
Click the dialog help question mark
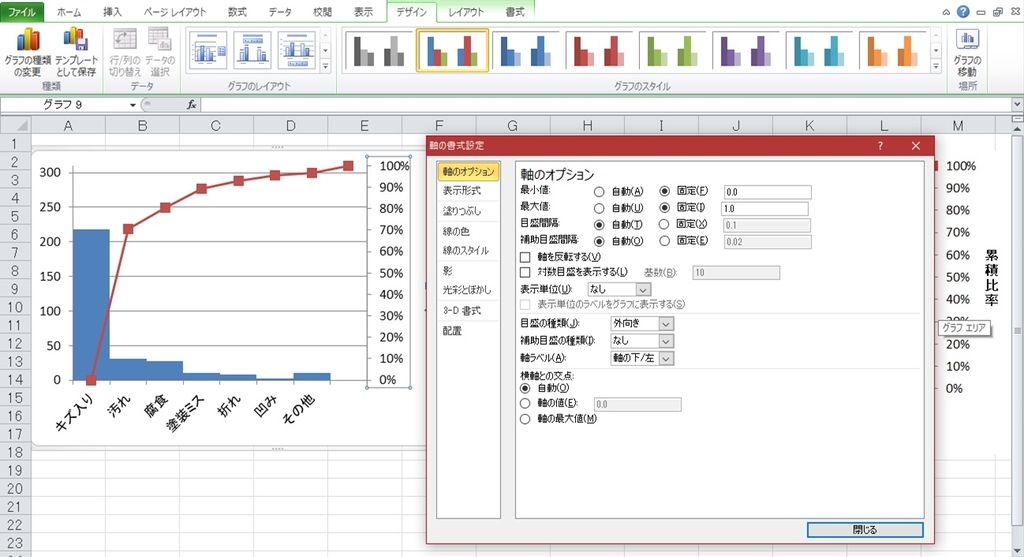click(x=880, y=146)
